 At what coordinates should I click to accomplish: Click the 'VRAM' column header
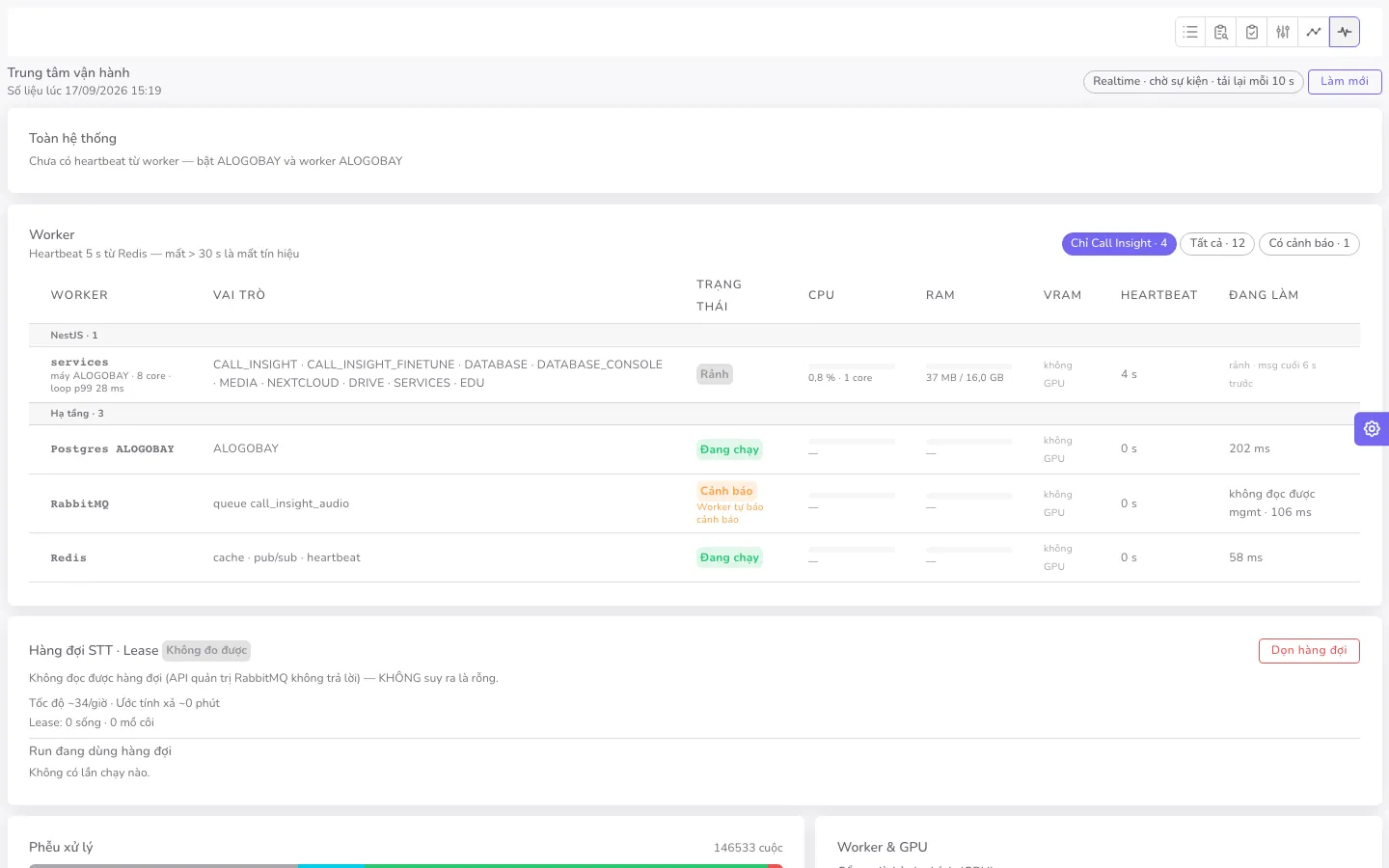[1062, 295]
